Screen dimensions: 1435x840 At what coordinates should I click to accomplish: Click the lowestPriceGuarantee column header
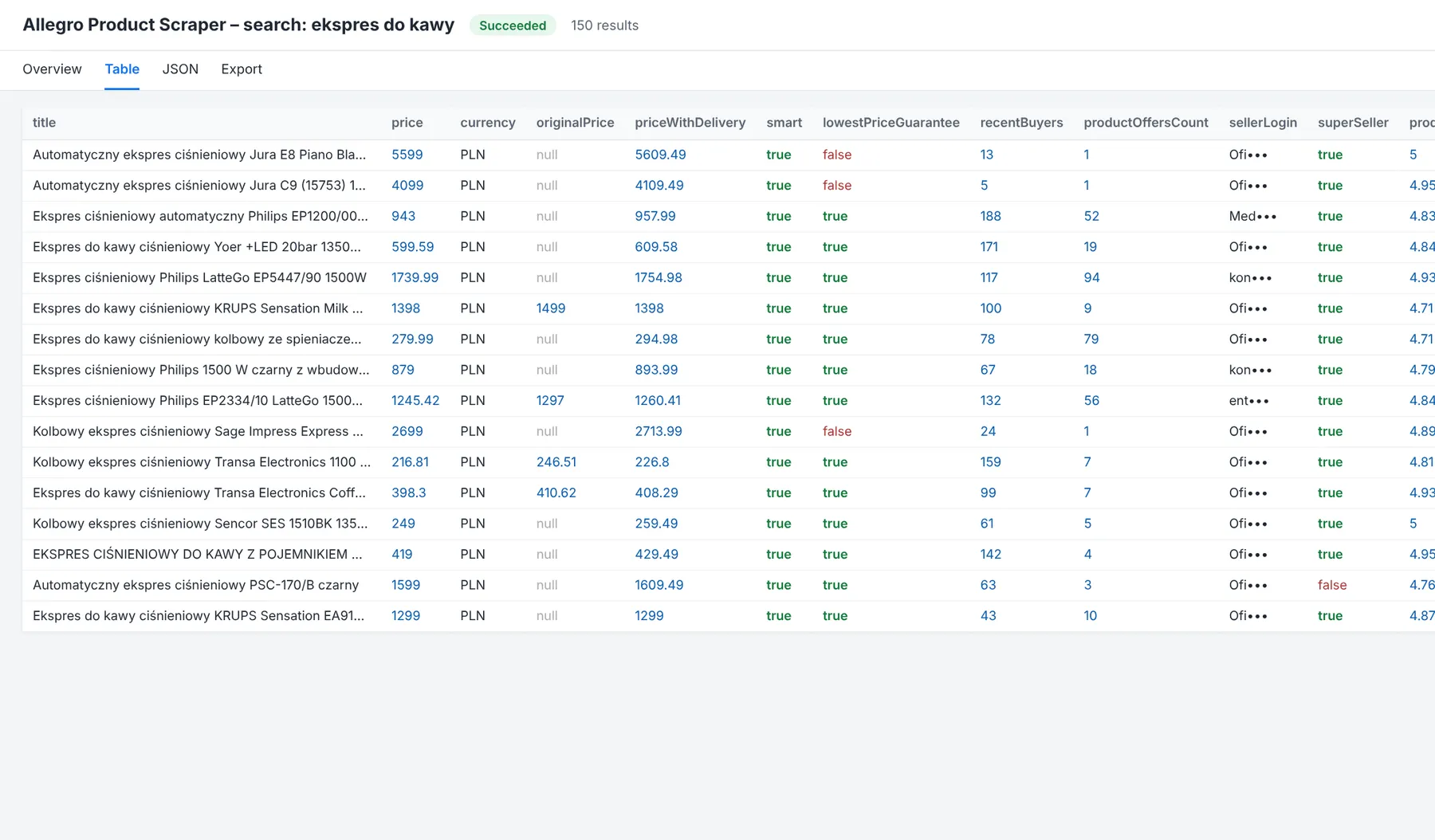pyautogui.click(x=891, y=123)
